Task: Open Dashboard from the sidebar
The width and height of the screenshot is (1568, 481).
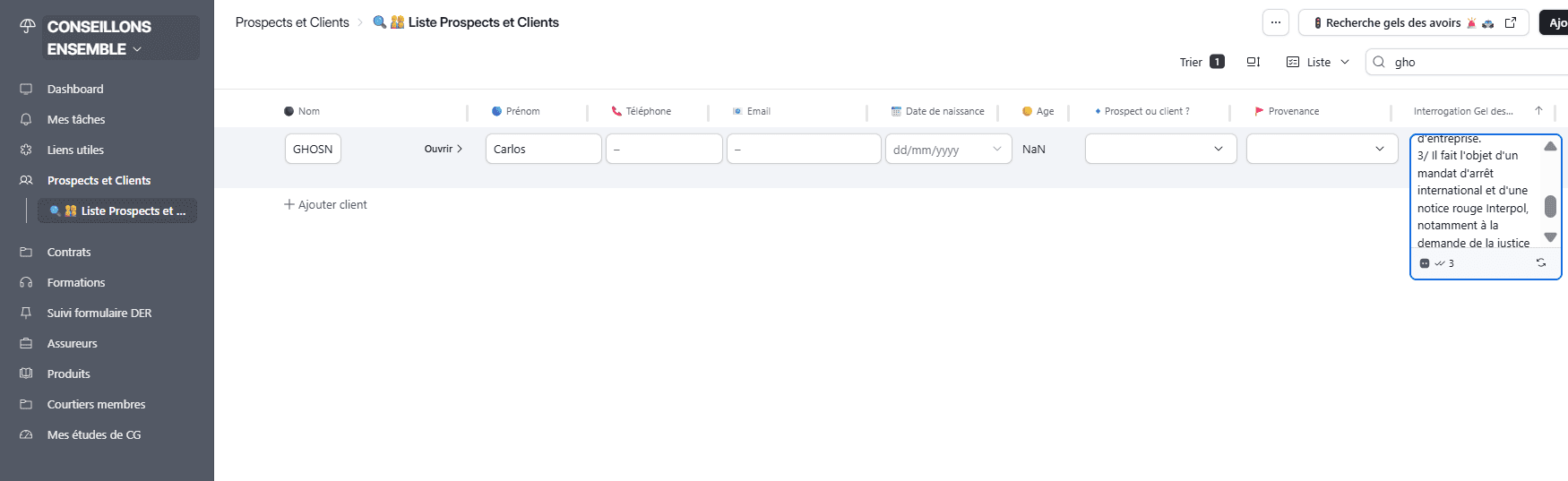Action: 75,89
